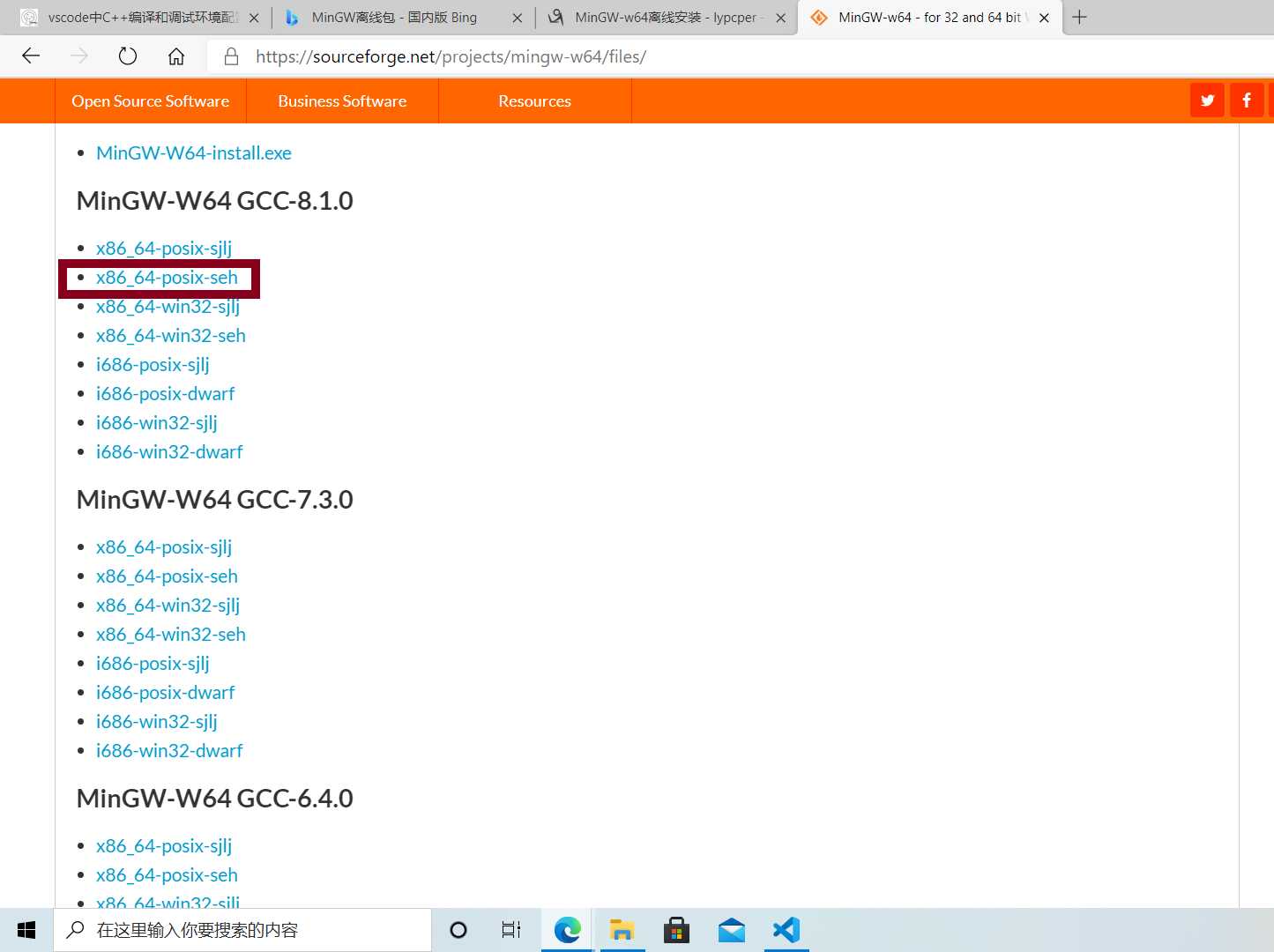Image resolution: width=1274 pixels, height=952 pixels.
Task: Open Task View on taskbar
Action: tap(511, 930)
